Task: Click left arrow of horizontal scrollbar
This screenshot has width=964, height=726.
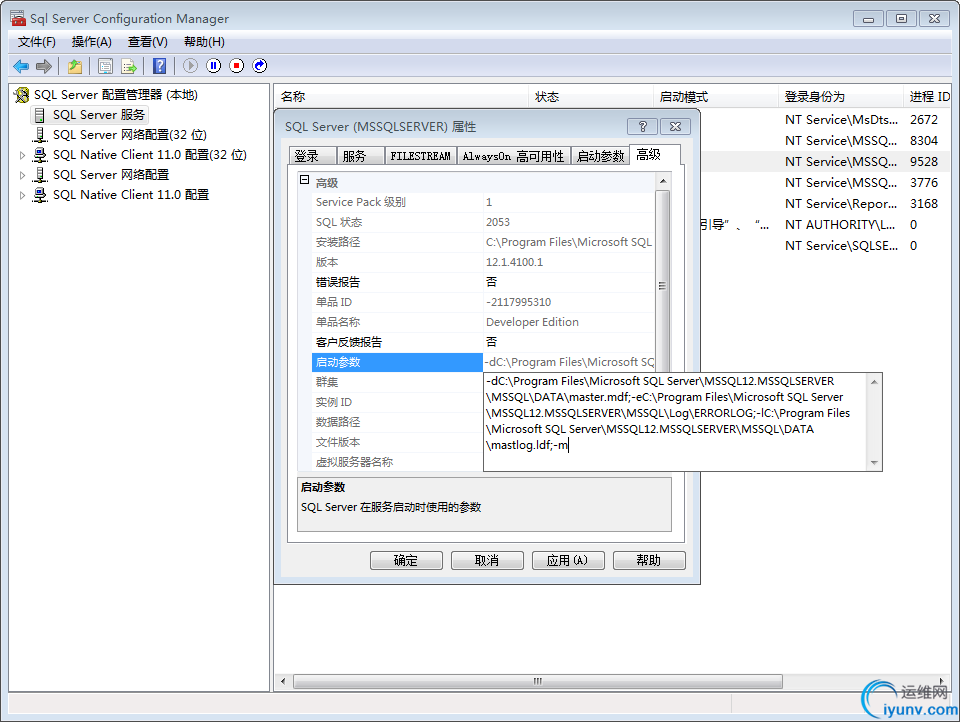Action: coord(283,681)
